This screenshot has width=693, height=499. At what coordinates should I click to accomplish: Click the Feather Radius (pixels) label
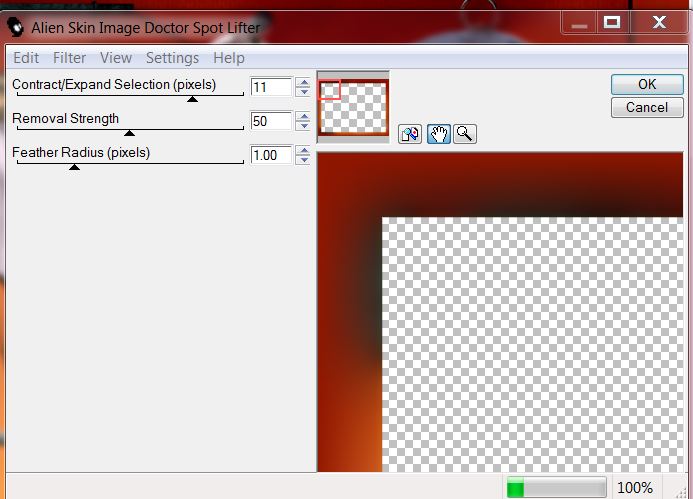pos(81,152)
